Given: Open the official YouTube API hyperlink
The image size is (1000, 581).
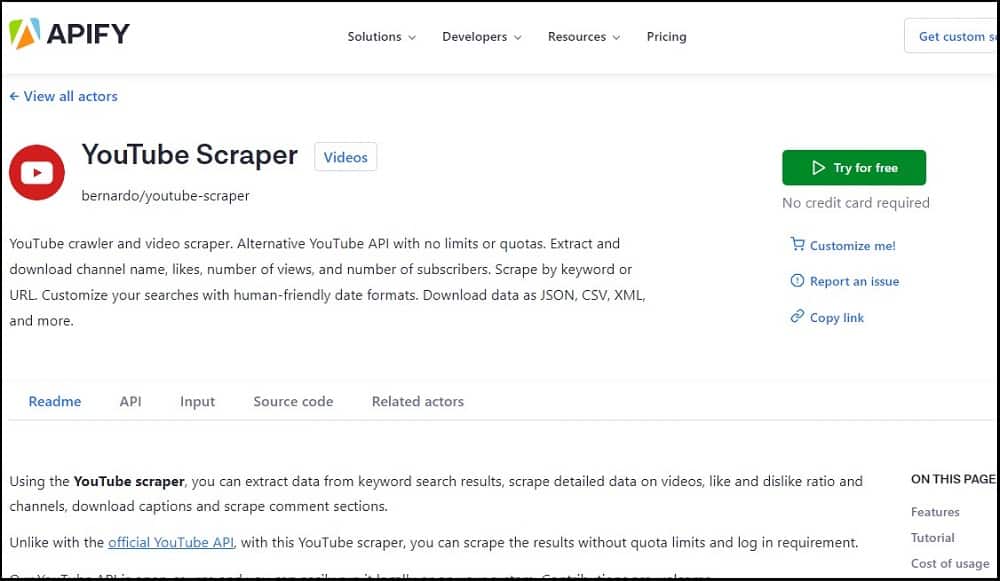Looking at the screenshot, I should (171, 542).
